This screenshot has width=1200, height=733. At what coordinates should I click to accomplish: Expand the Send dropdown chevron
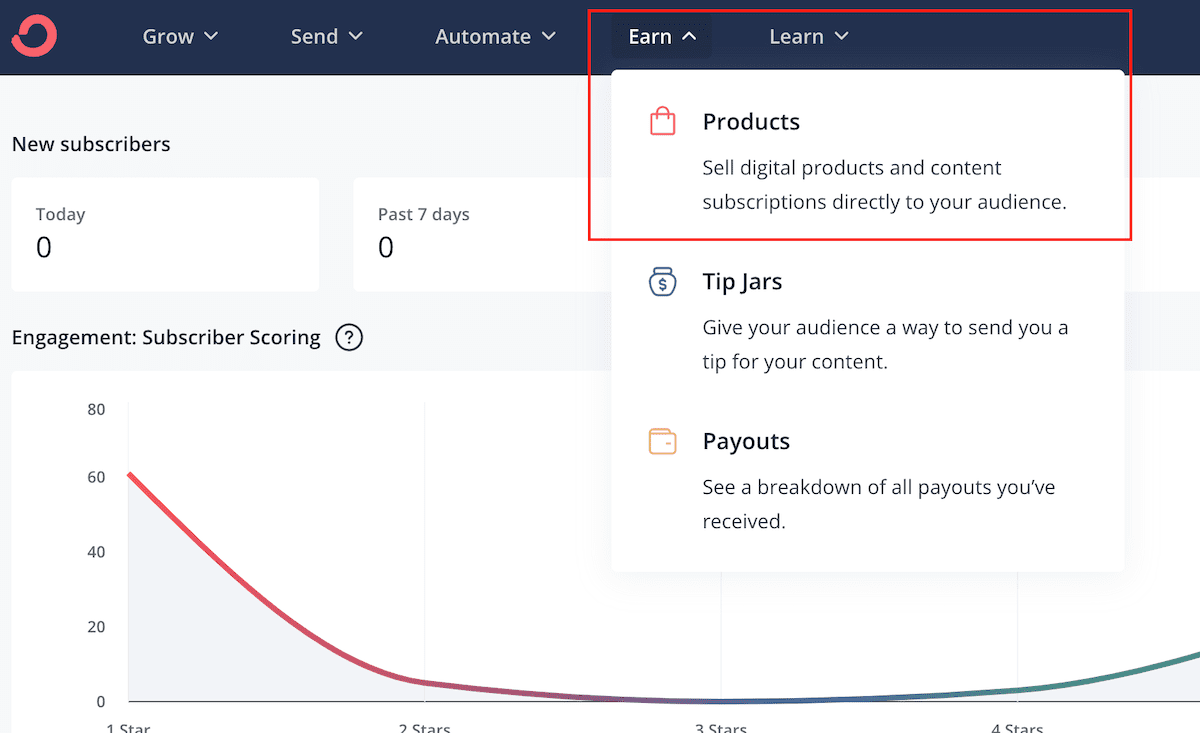point(357,36)
